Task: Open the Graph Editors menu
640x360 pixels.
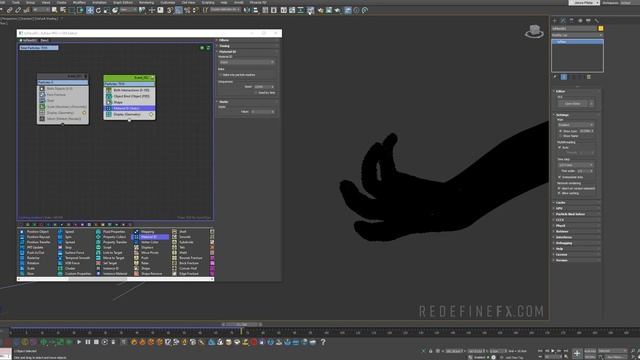Action: click(123, 2)
